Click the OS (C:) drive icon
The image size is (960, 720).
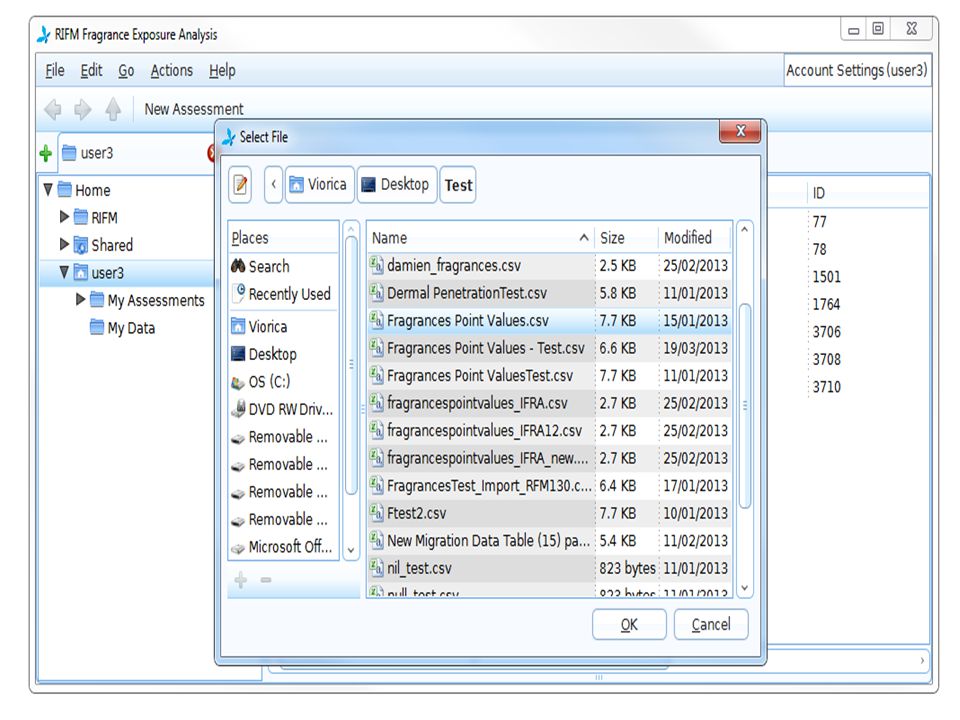[x=238, y=383]
